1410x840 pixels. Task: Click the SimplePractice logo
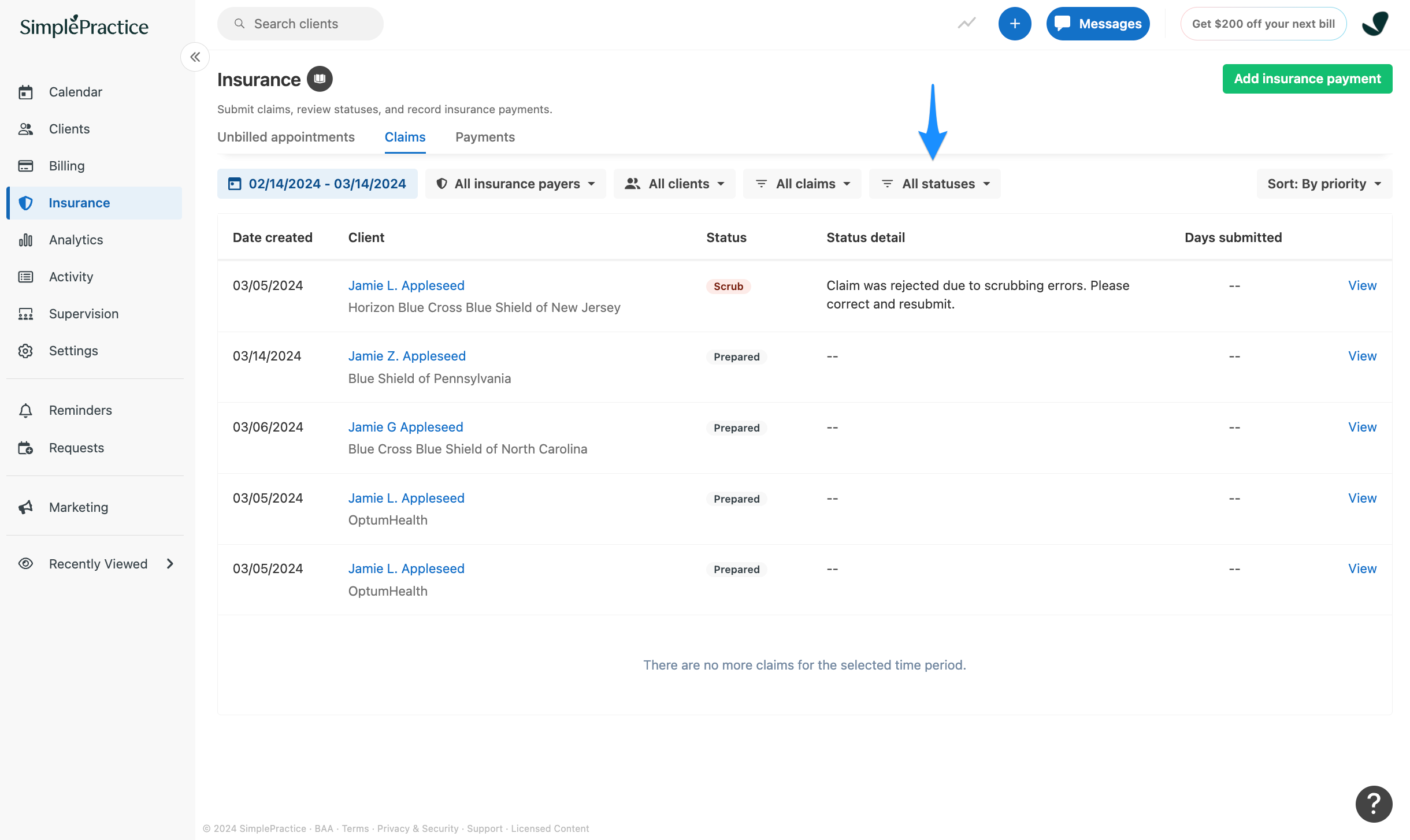[x=84, y=26]
